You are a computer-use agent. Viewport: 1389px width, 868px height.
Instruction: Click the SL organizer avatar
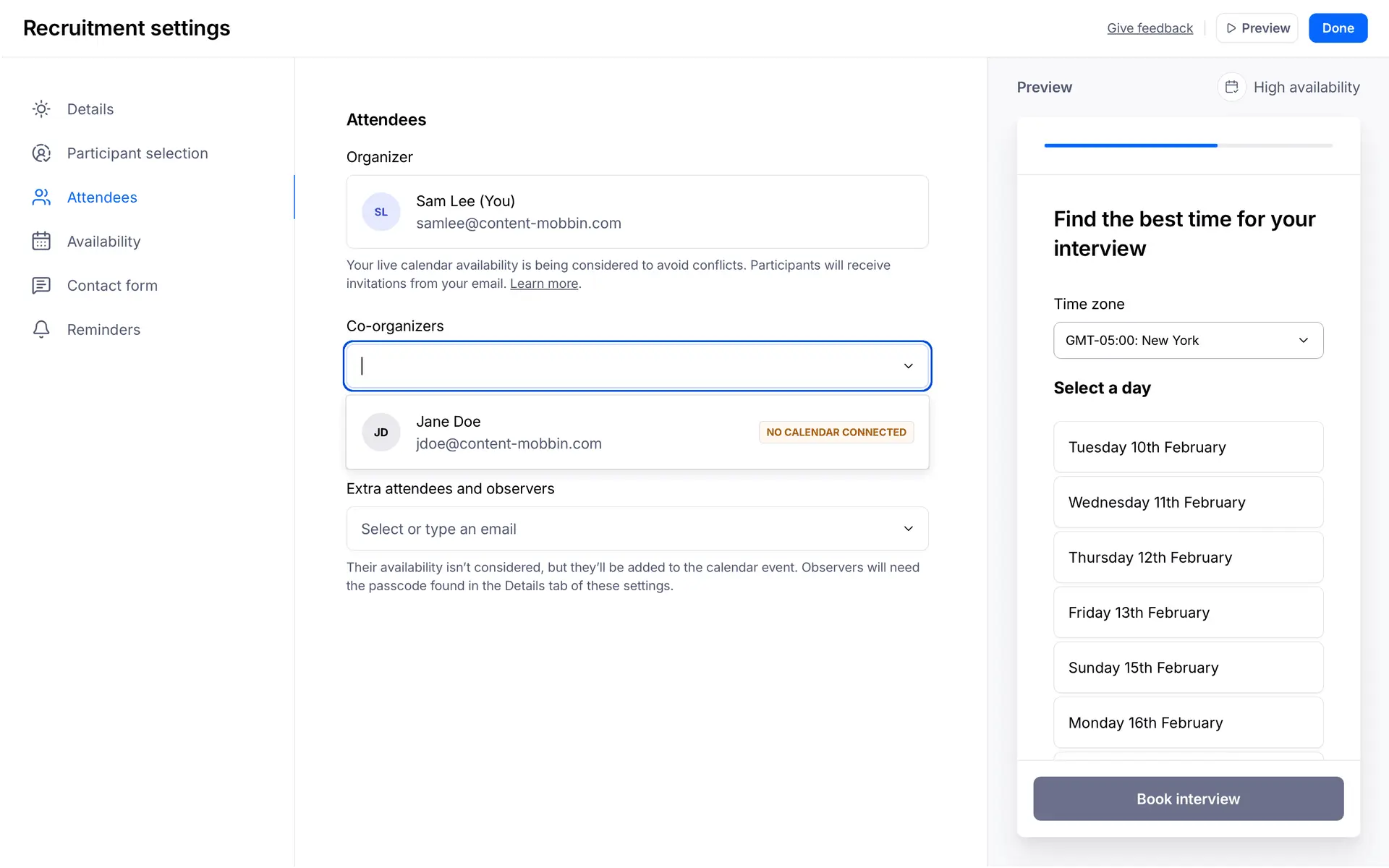(381, 212)
